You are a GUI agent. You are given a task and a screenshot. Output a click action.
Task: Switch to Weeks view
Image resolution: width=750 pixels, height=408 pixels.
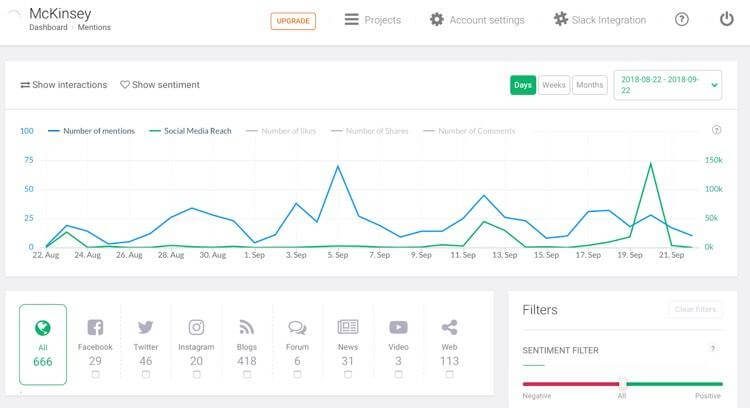pos(554,85)
